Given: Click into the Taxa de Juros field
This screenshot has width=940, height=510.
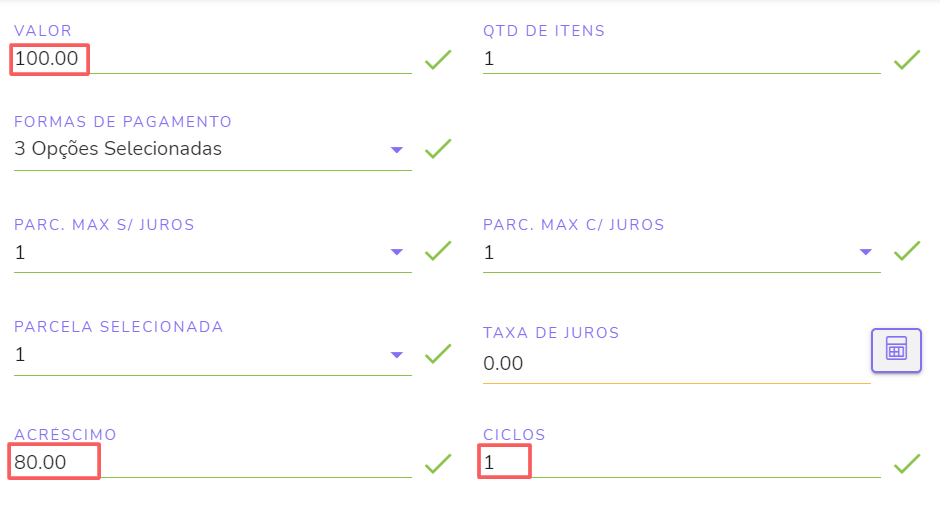Looking at the screenshot, I should [670, 364].
